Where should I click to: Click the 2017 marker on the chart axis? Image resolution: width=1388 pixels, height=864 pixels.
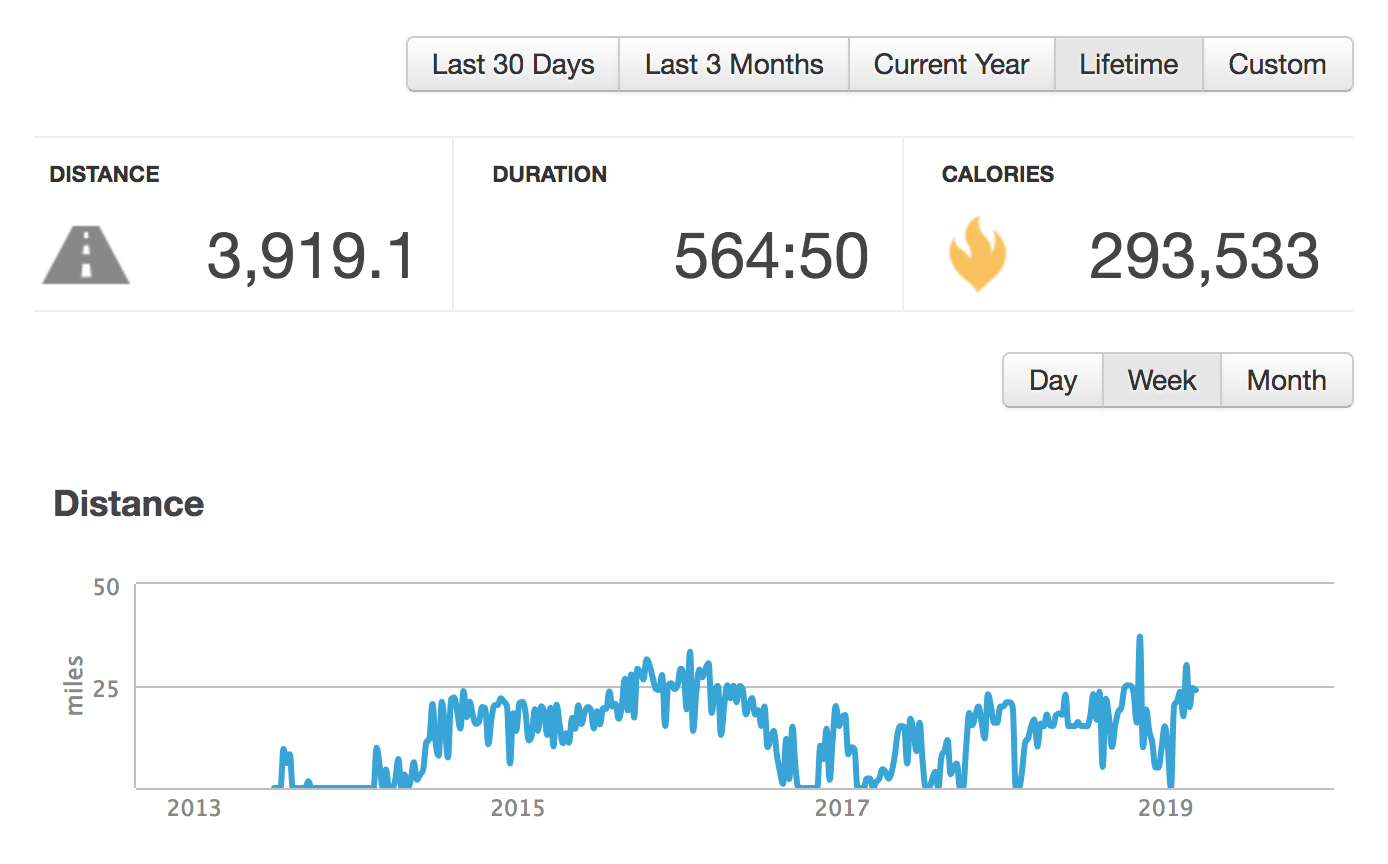click(x=842, y=808)
